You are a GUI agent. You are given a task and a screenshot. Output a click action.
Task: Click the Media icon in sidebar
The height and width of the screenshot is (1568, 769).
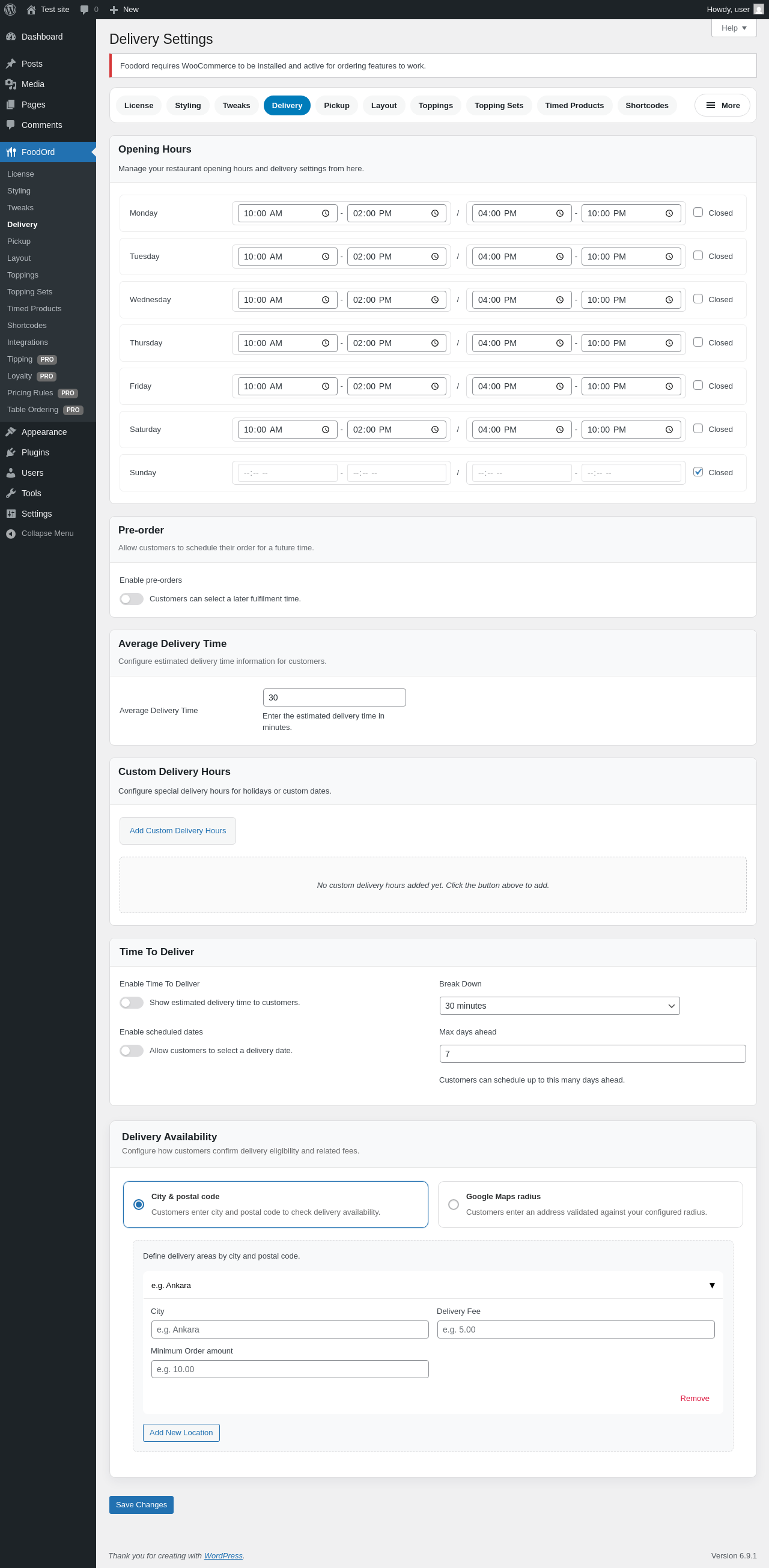coord(11,84)
